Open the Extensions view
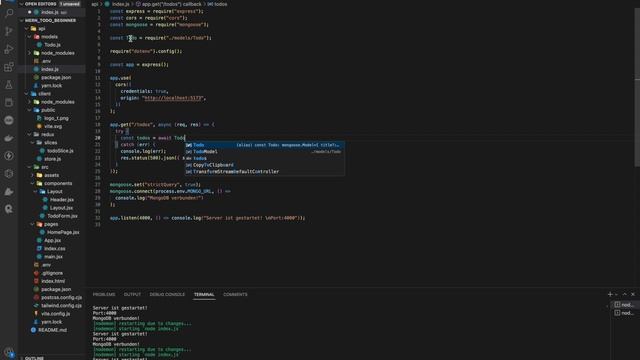Image resolution: width=640 pixels, height=360 pixels. point(9,67)
